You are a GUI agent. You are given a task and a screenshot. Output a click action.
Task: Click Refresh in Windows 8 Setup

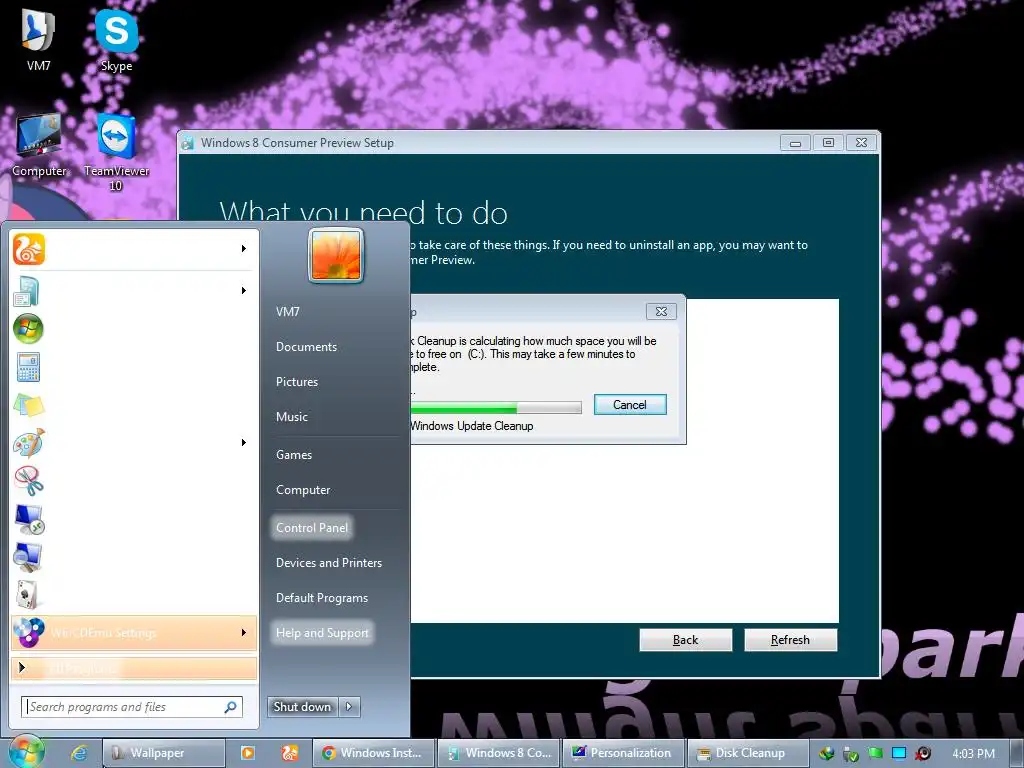(x=790, y=640)
